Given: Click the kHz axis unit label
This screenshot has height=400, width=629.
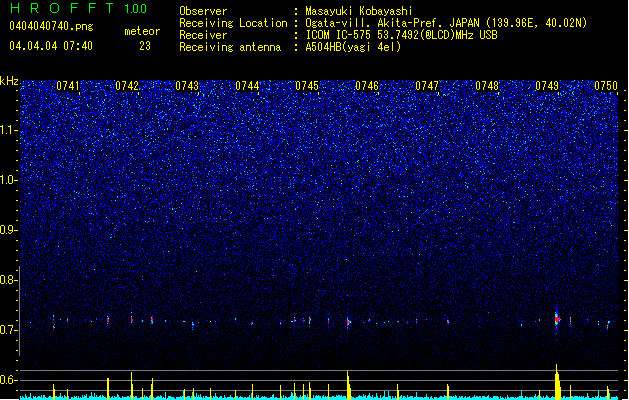Looking at the screenshot, I should [x=9, y=81].
